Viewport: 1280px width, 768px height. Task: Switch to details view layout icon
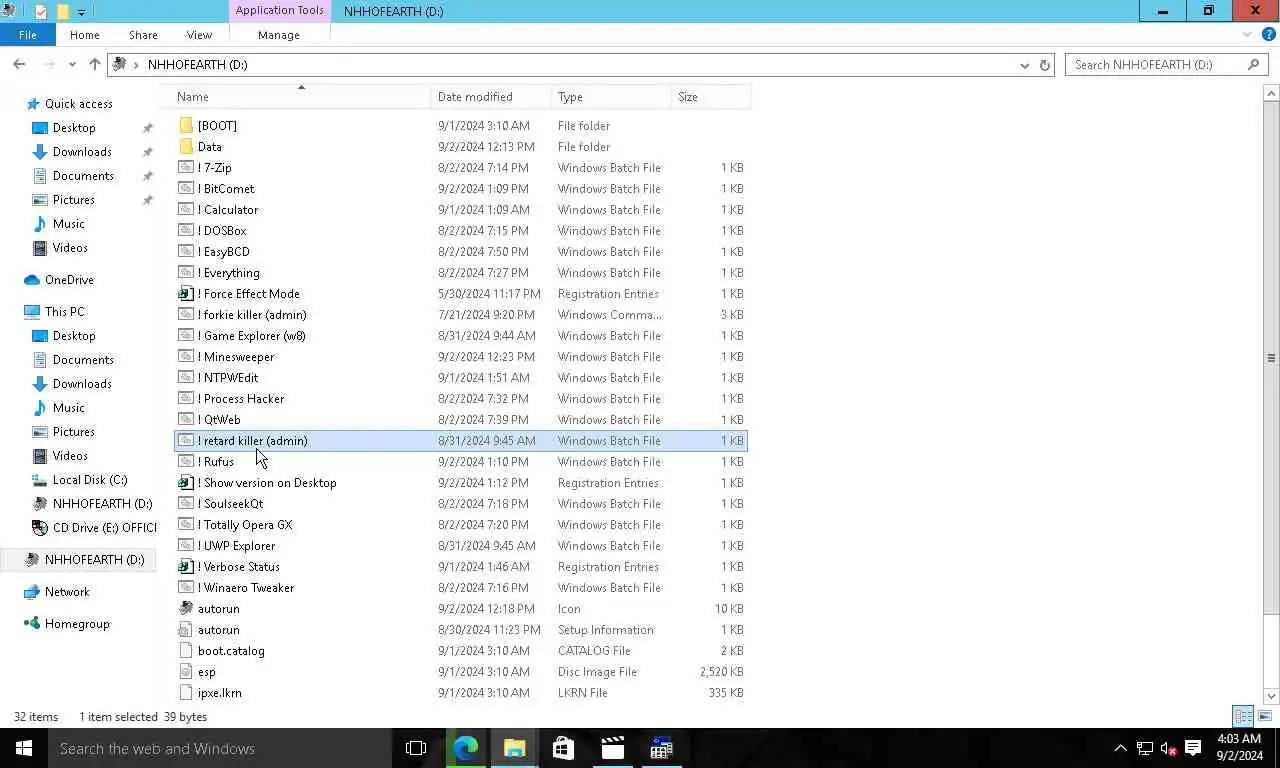click(1243, 716)
